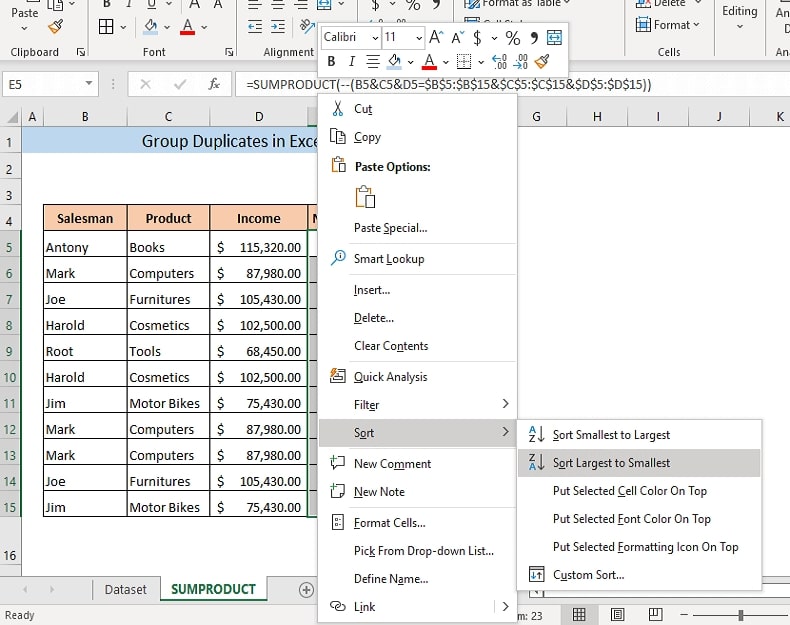Switch to Page Break Preview in status bar

click(655, 614)
